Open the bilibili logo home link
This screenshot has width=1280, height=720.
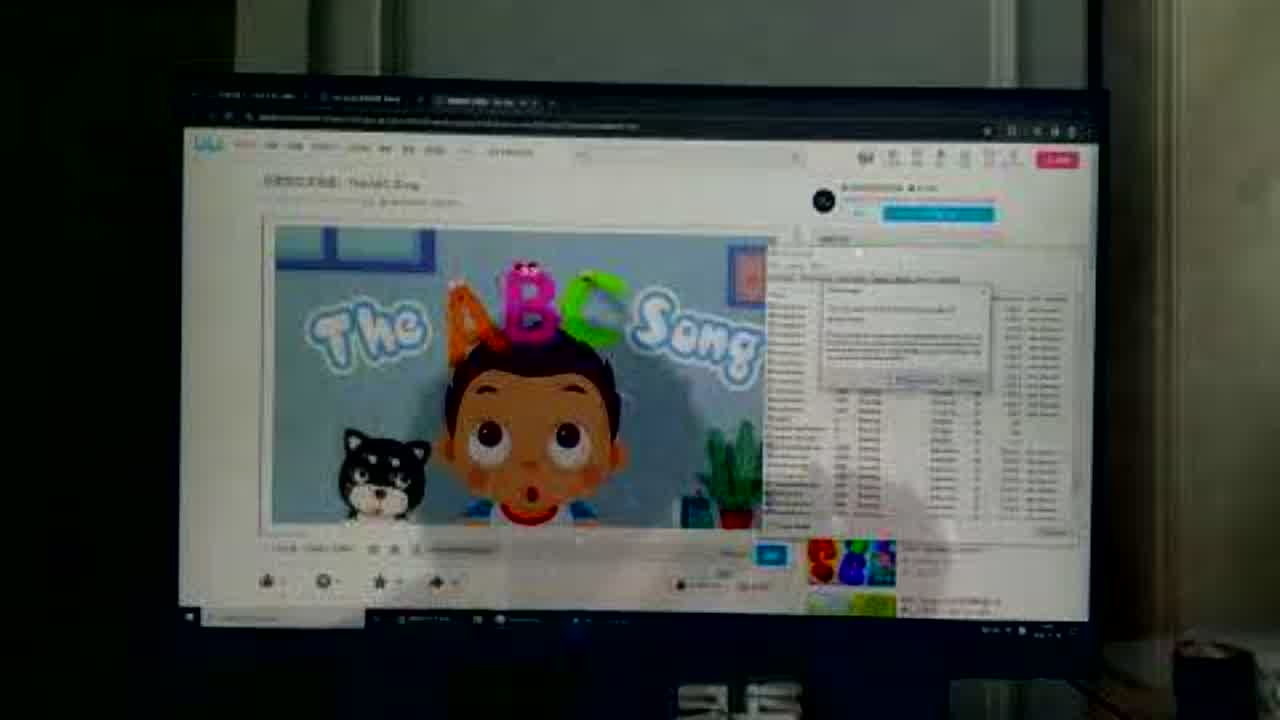tap(208, 146)
